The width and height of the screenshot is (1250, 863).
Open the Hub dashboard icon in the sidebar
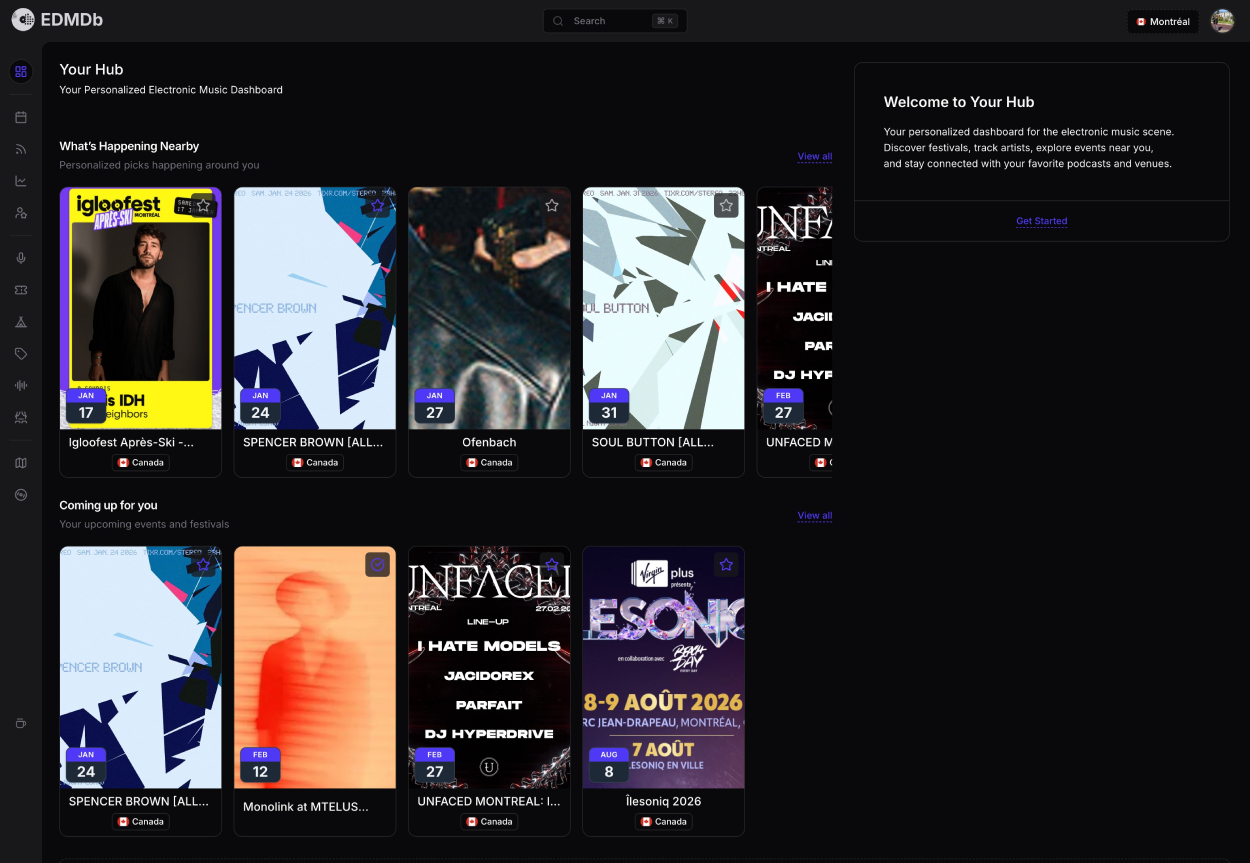click(20, 71)
